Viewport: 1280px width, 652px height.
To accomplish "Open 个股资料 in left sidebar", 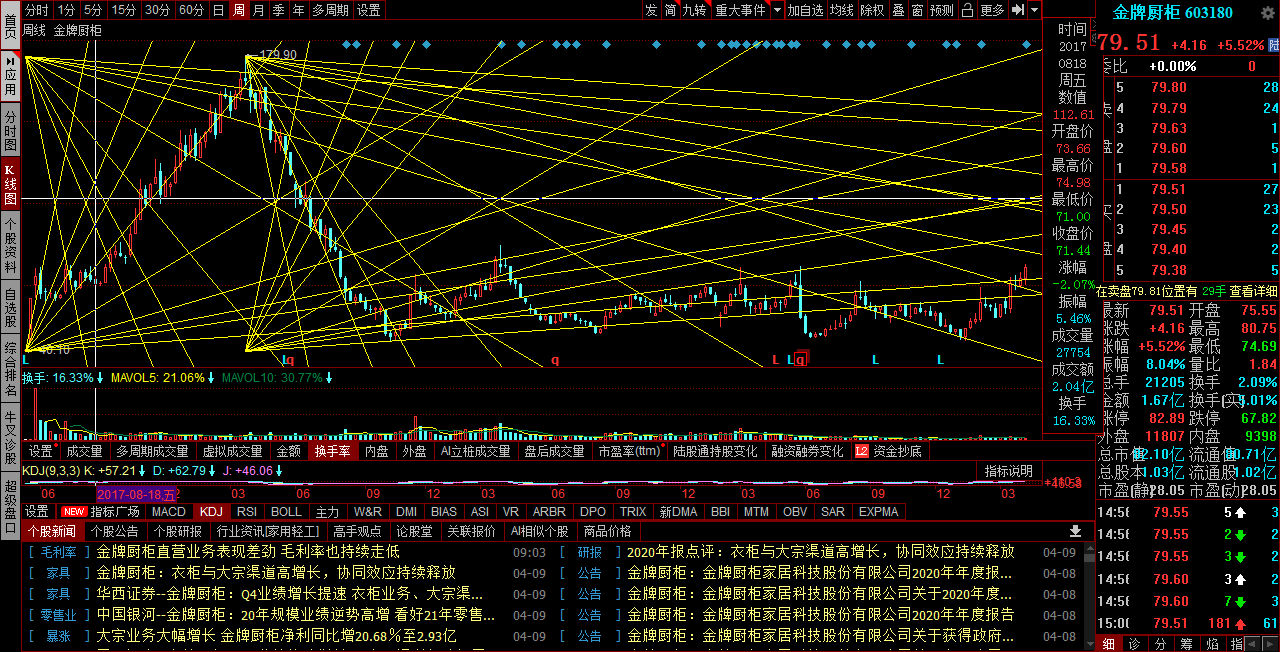I will [9, 246].
